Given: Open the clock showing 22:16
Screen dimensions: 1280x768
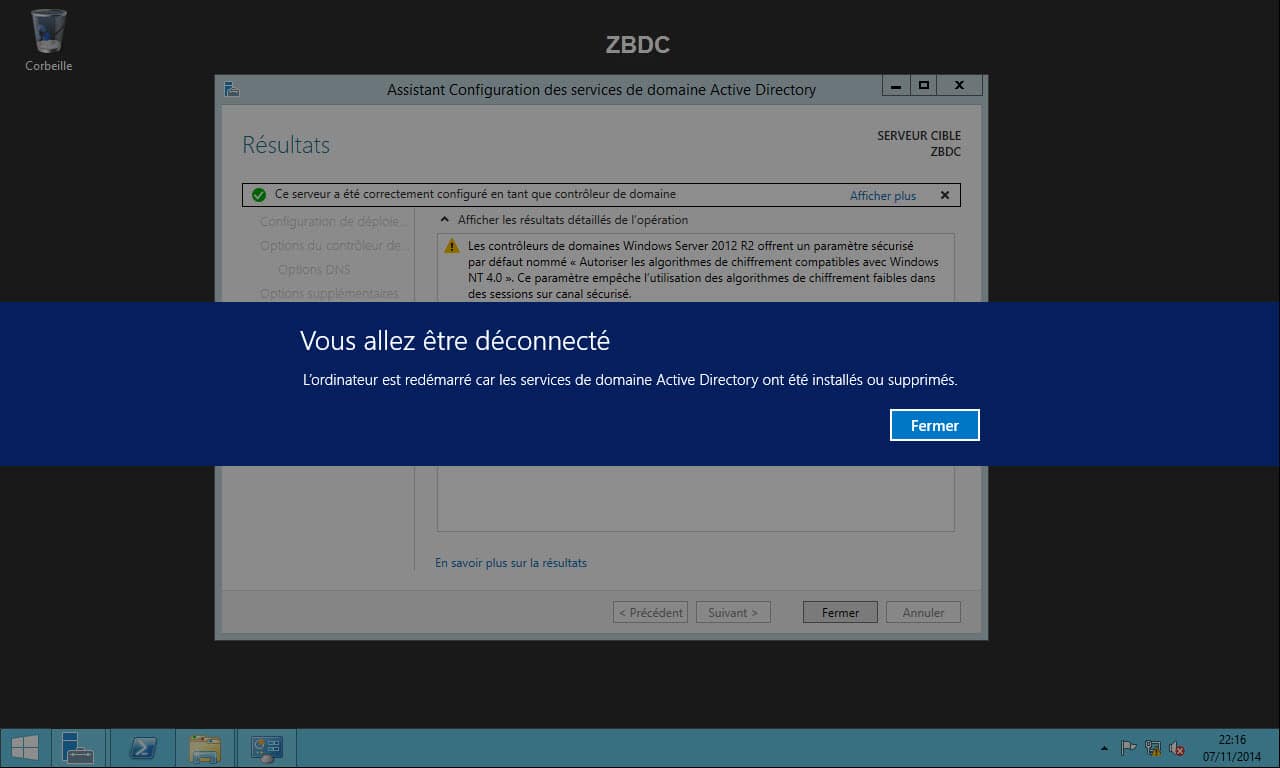Looking at the screenshot, I should click(x=1232, y=748).
